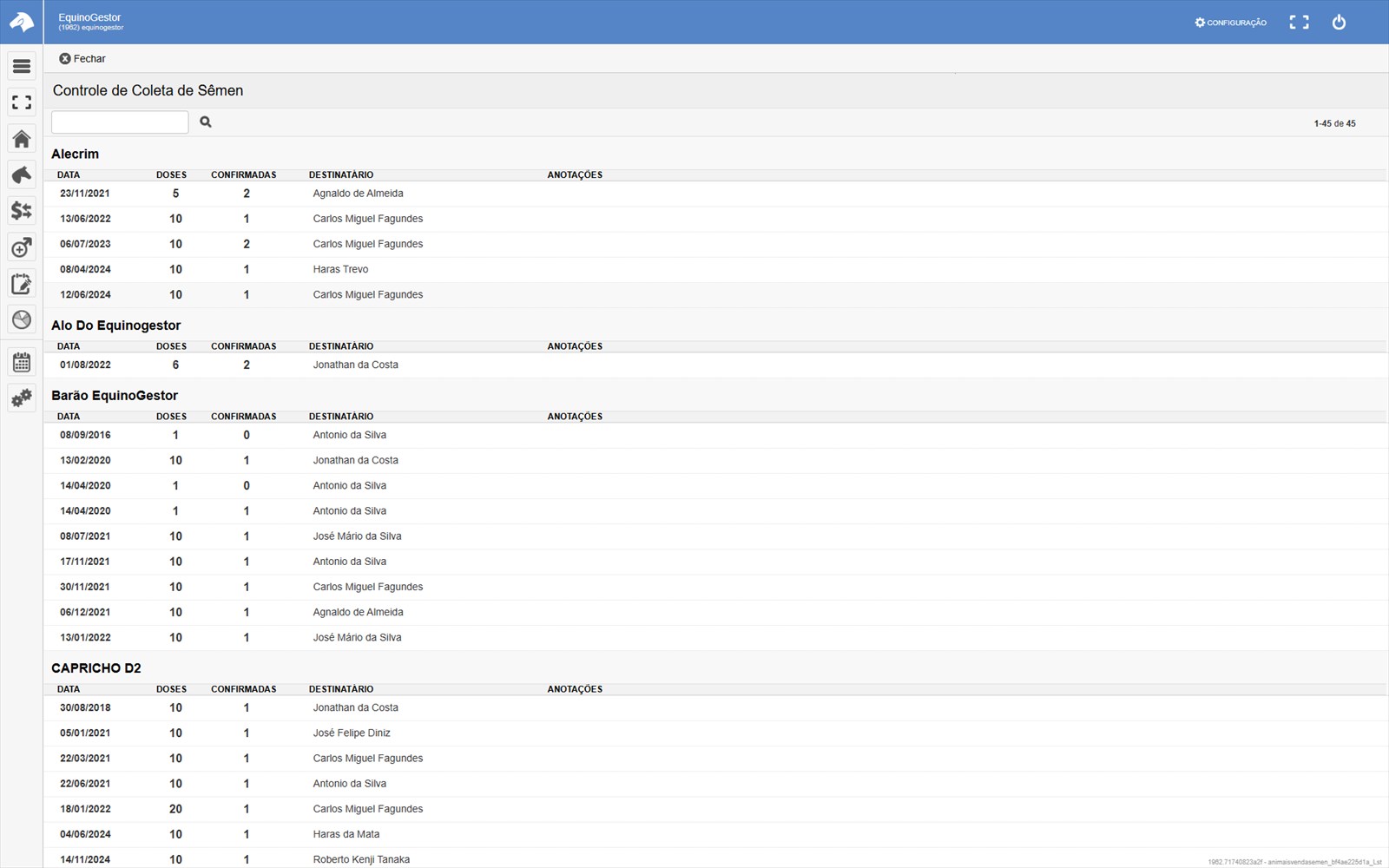This screenshot has width=1389, height=868.
Task: Click CONFIRMADAS header under Alo Do Equinogestor
Action: 244,346
